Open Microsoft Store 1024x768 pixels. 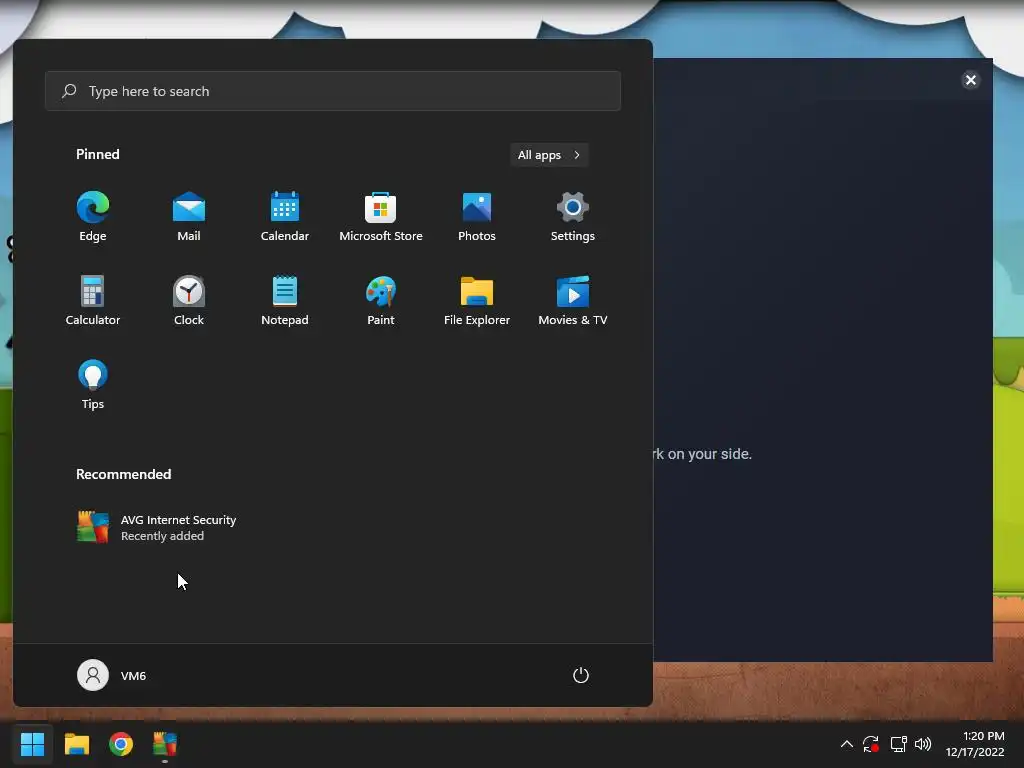[x=381, y=217]
